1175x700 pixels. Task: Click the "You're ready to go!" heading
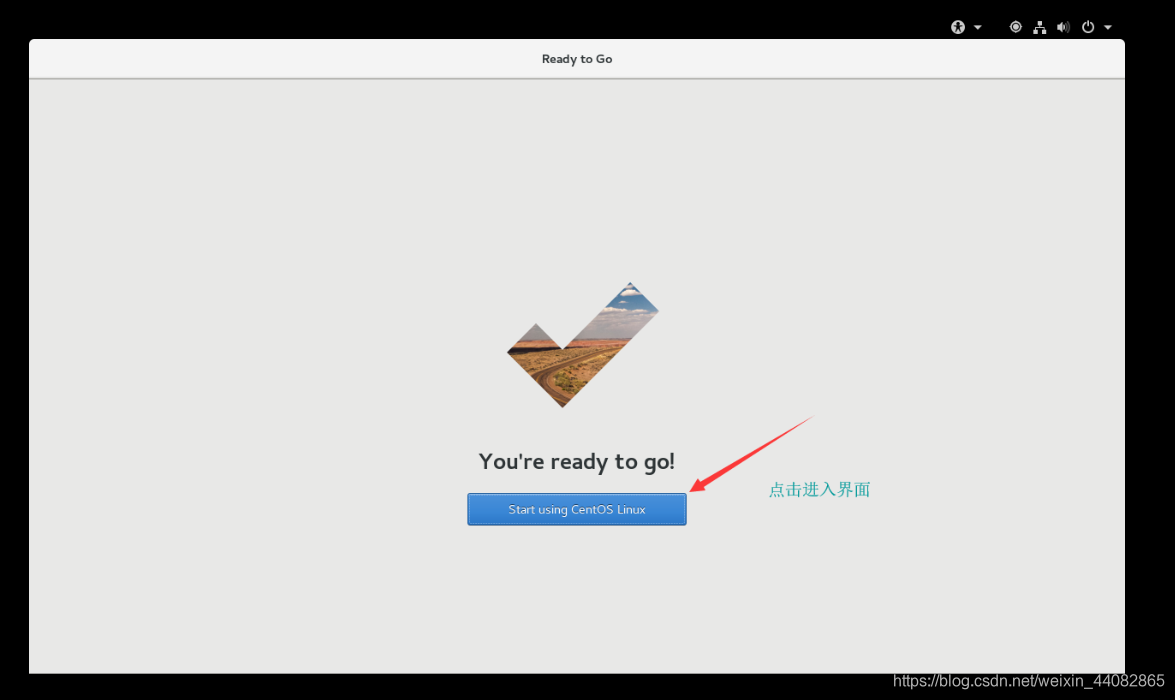pos(576,461)
